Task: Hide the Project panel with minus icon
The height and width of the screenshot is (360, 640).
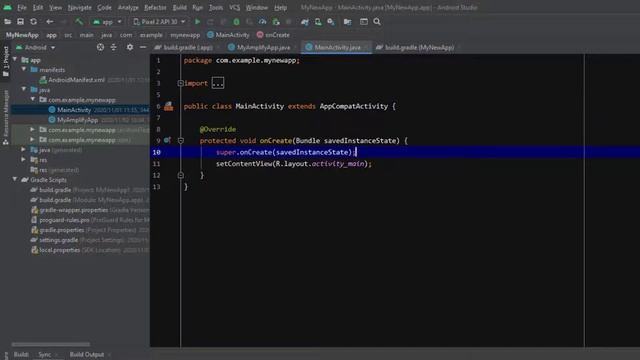Action: pos(143,47)
